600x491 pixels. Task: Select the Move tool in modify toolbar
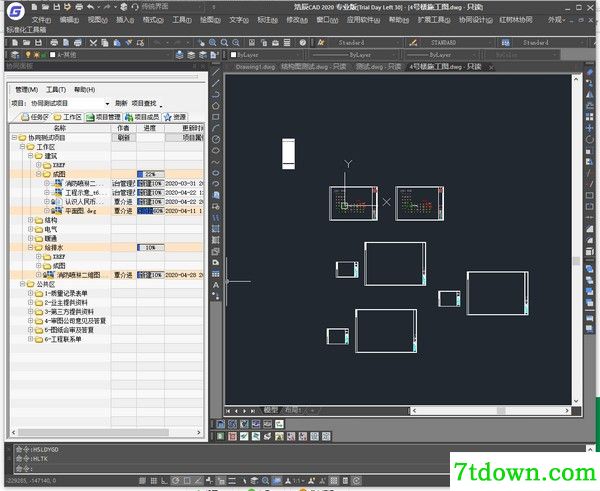[590, 128]
